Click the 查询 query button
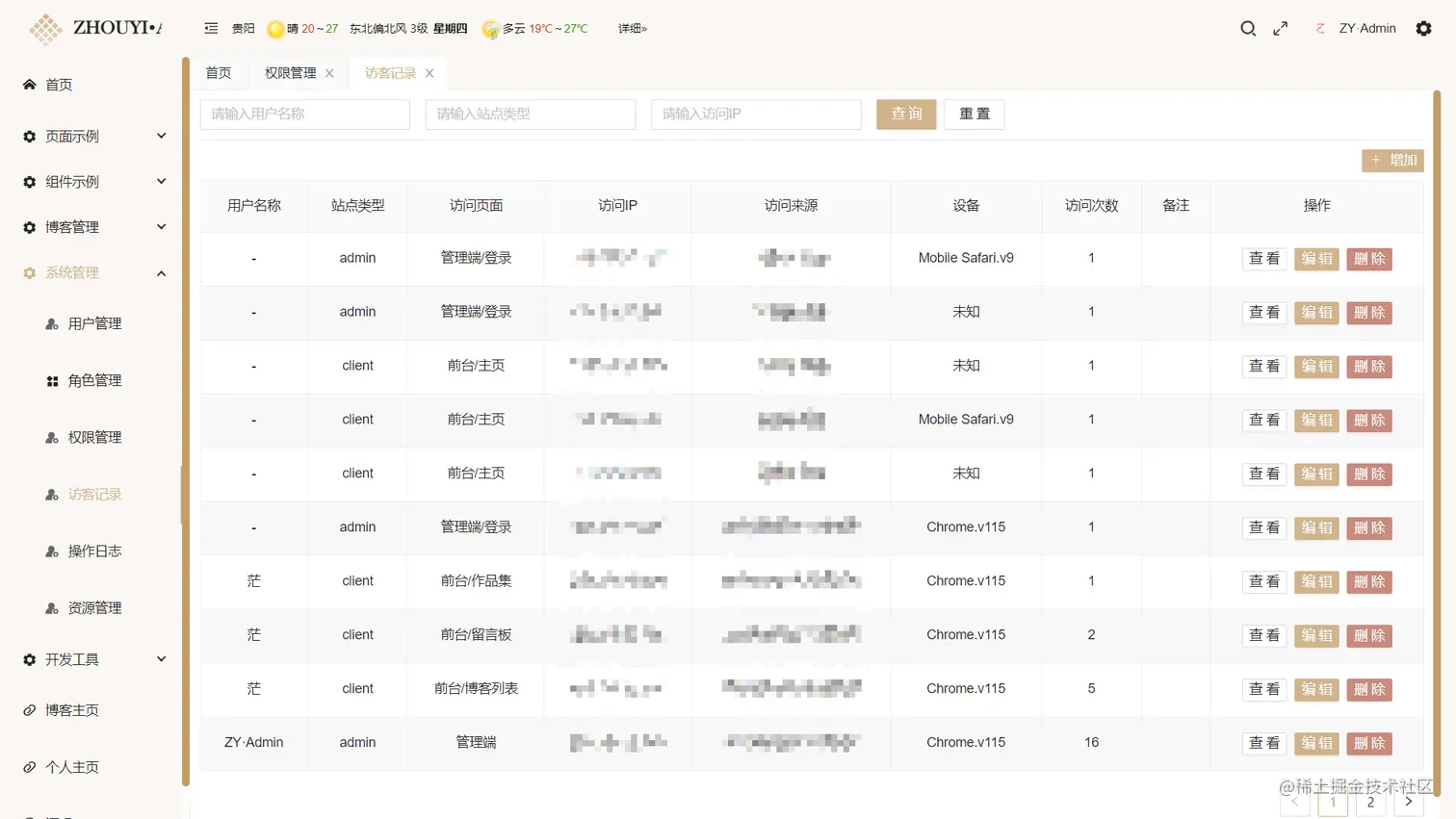The width and height of the screenshot is (1456, 819). (x=905, y=114)
